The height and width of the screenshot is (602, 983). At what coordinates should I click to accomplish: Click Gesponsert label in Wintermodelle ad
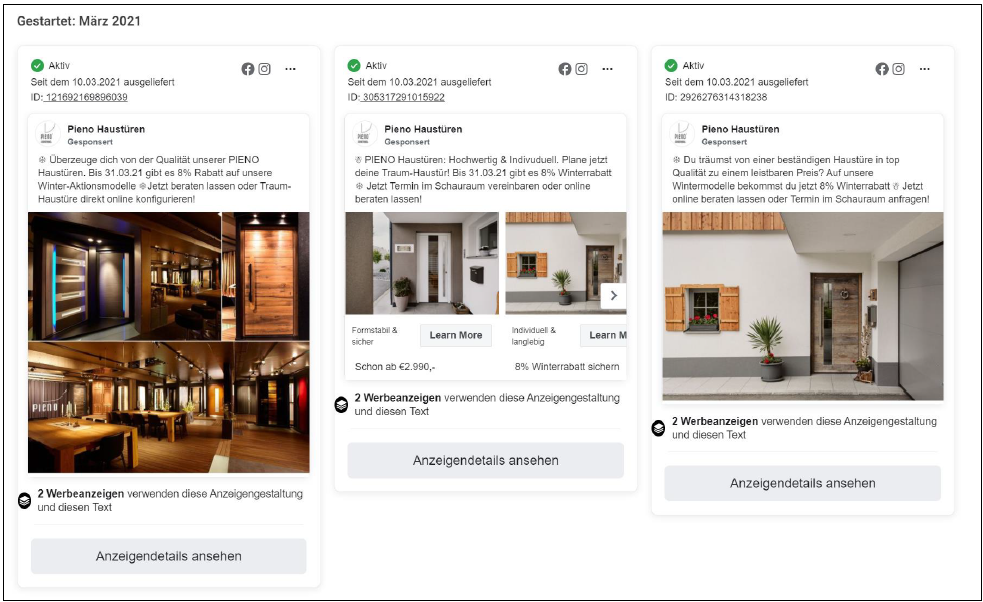724,142
